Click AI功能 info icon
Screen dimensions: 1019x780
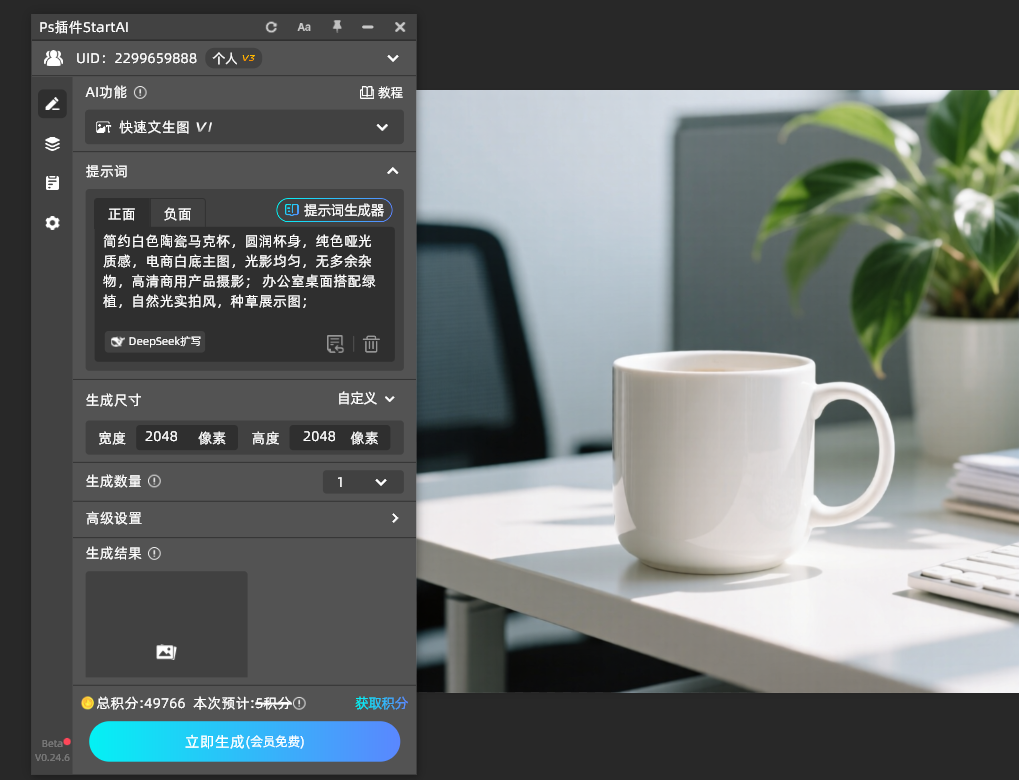pos(140,92)
